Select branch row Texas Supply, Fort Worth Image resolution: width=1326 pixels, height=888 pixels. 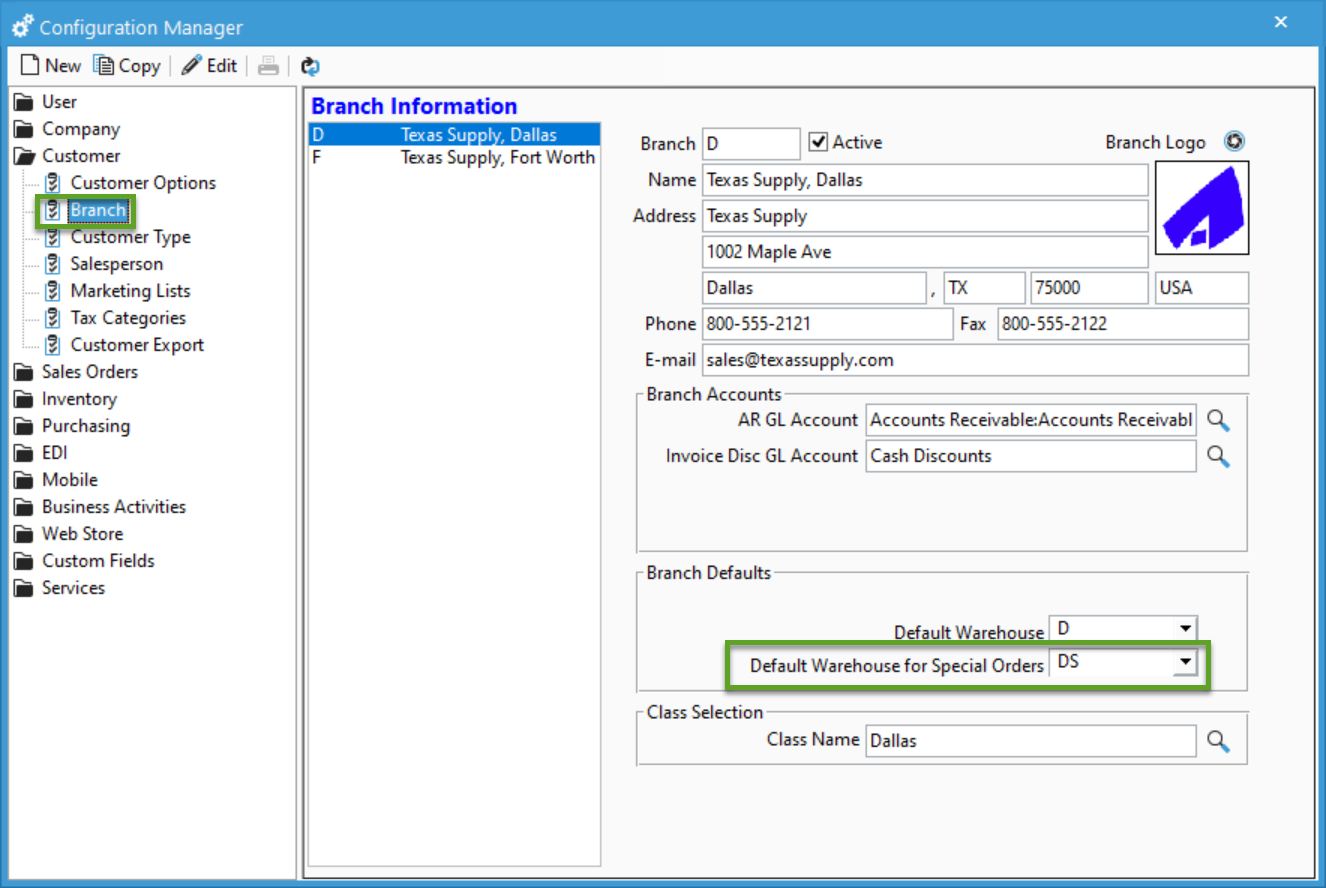pos(454,157)
